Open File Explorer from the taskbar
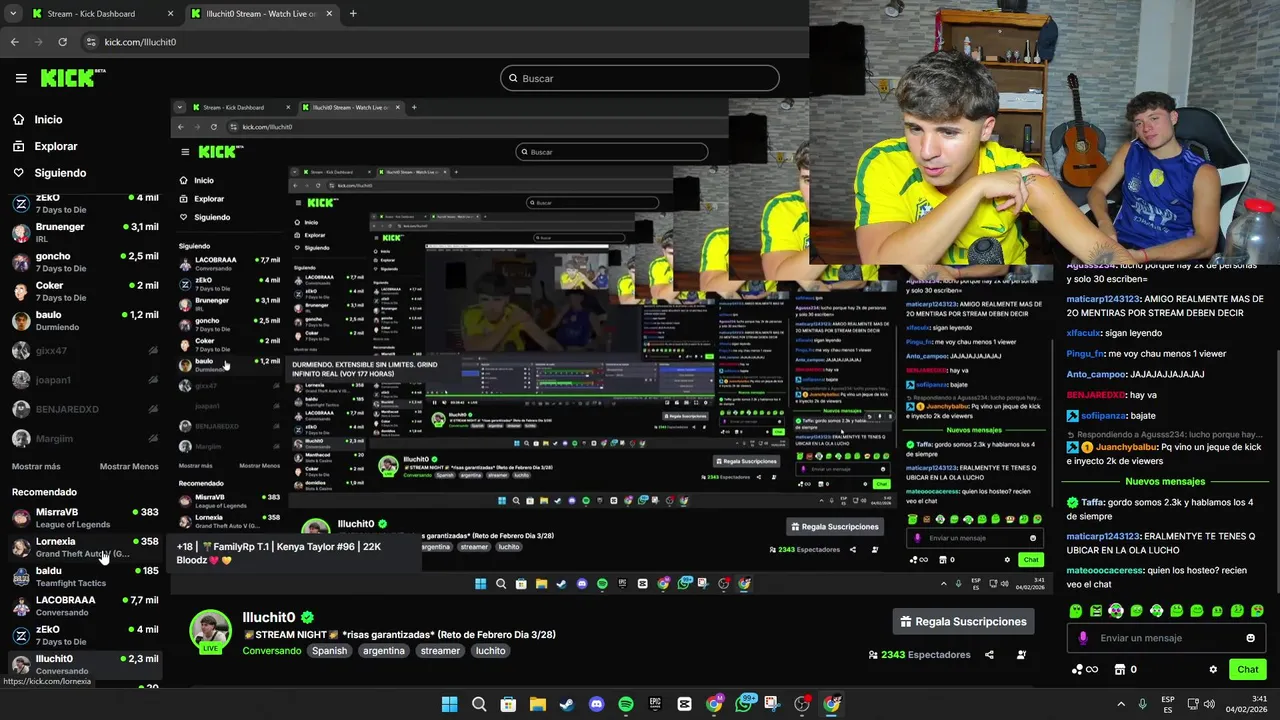This screenshot has height=720, width=1280. (537, 704)
